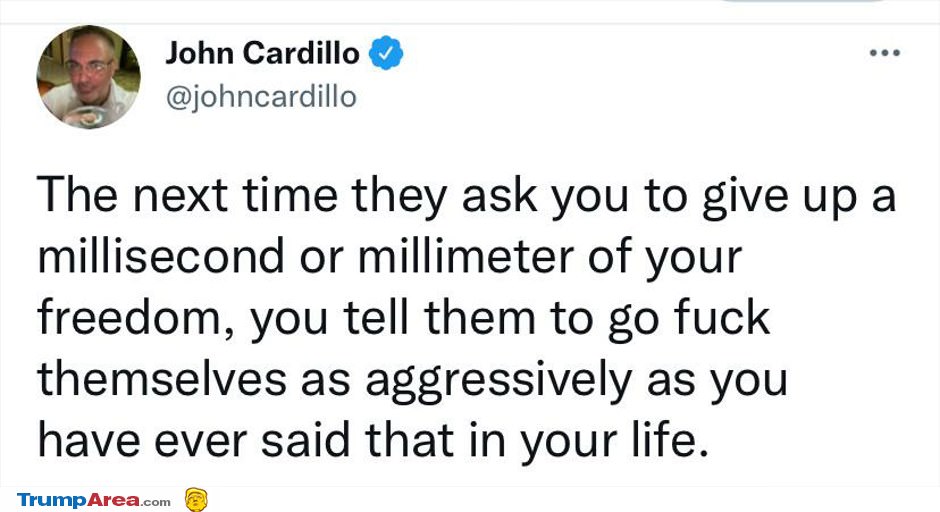Click the TrumpArea.com watermark logo
Screen dimensions: 940x512
coord(94,500)
